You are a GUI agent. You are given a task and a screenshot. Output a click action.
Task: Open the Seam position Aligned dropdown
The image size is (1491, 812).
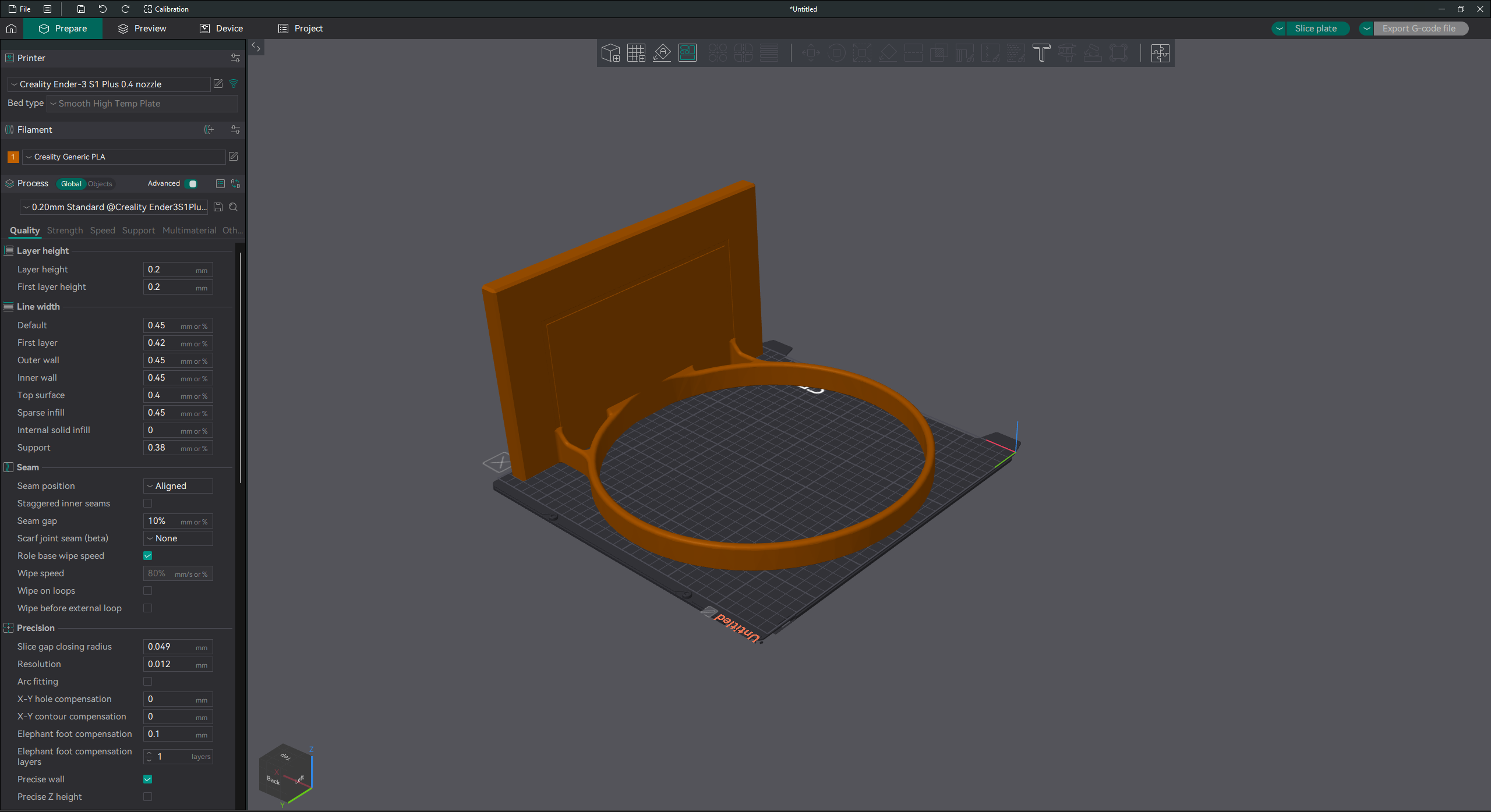[x=178, y=486]
